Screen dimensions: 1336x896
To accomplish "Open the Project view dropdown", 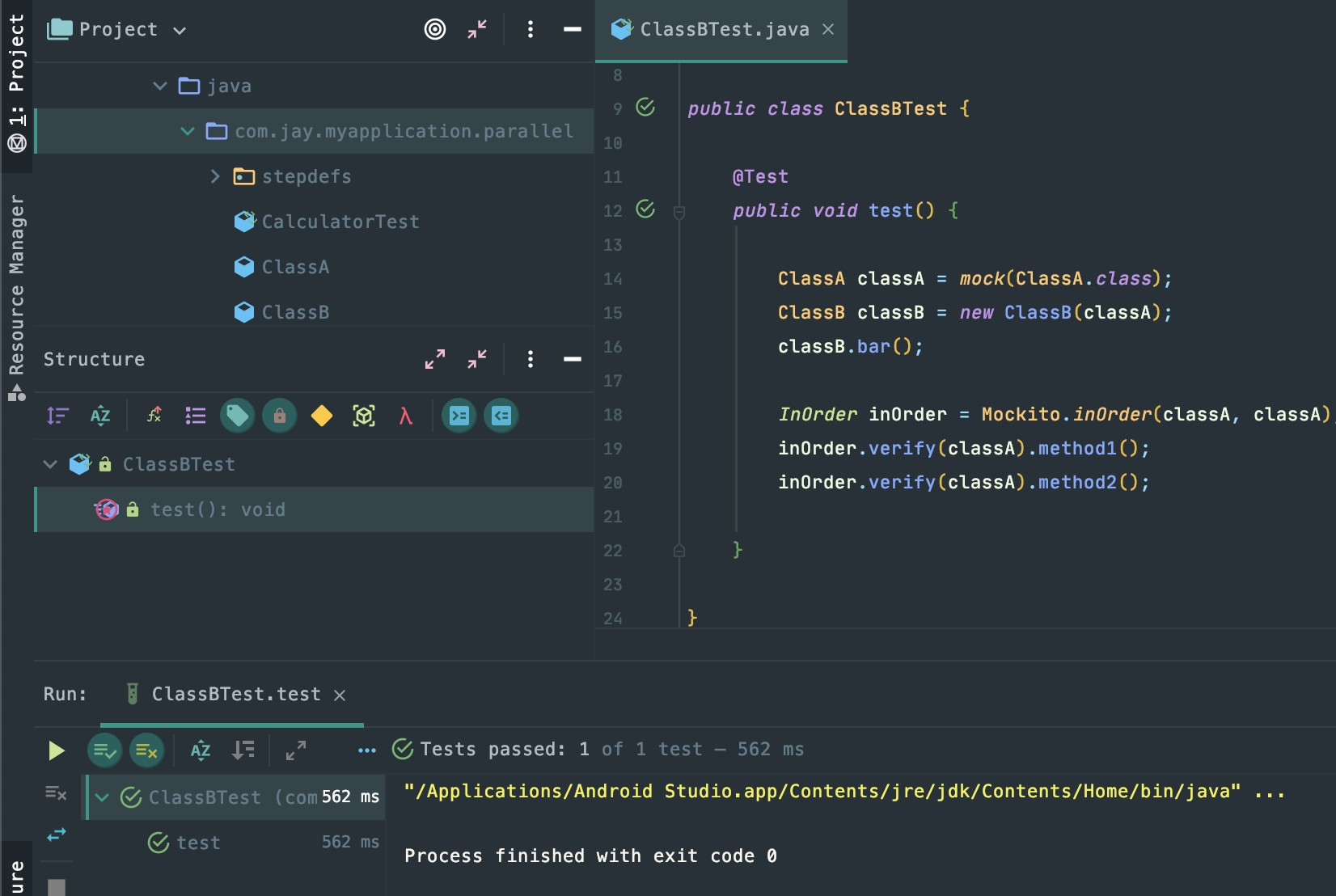I will (180, 31).
